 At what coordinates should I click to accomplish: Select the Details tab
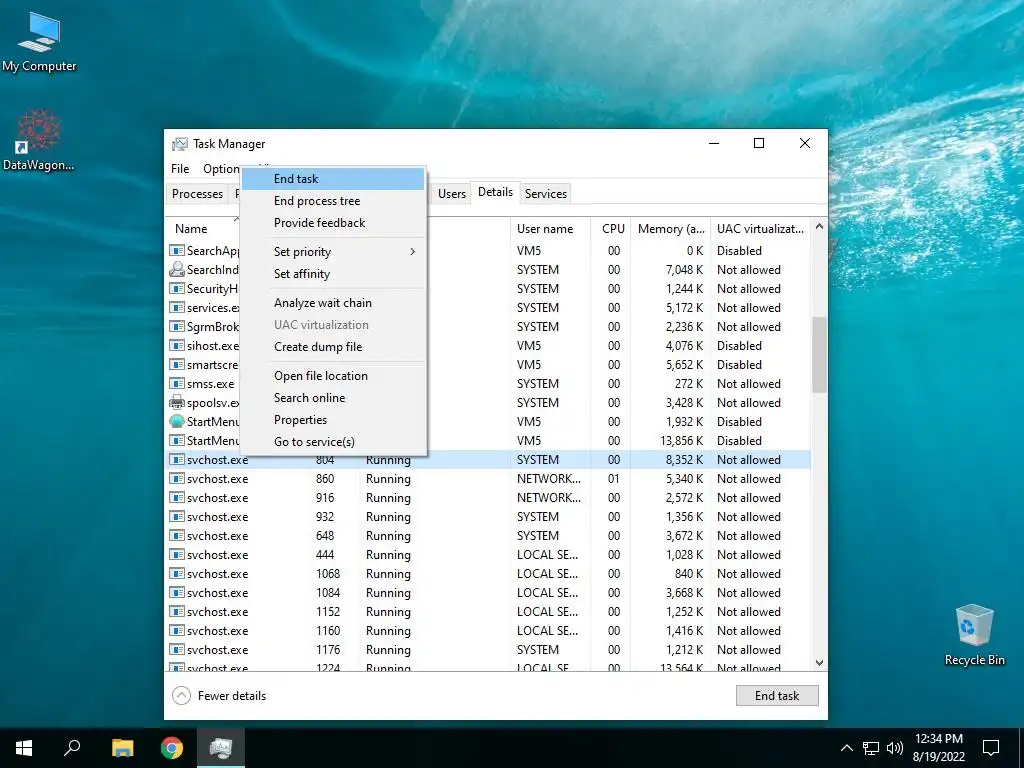[x=496, y=192]
